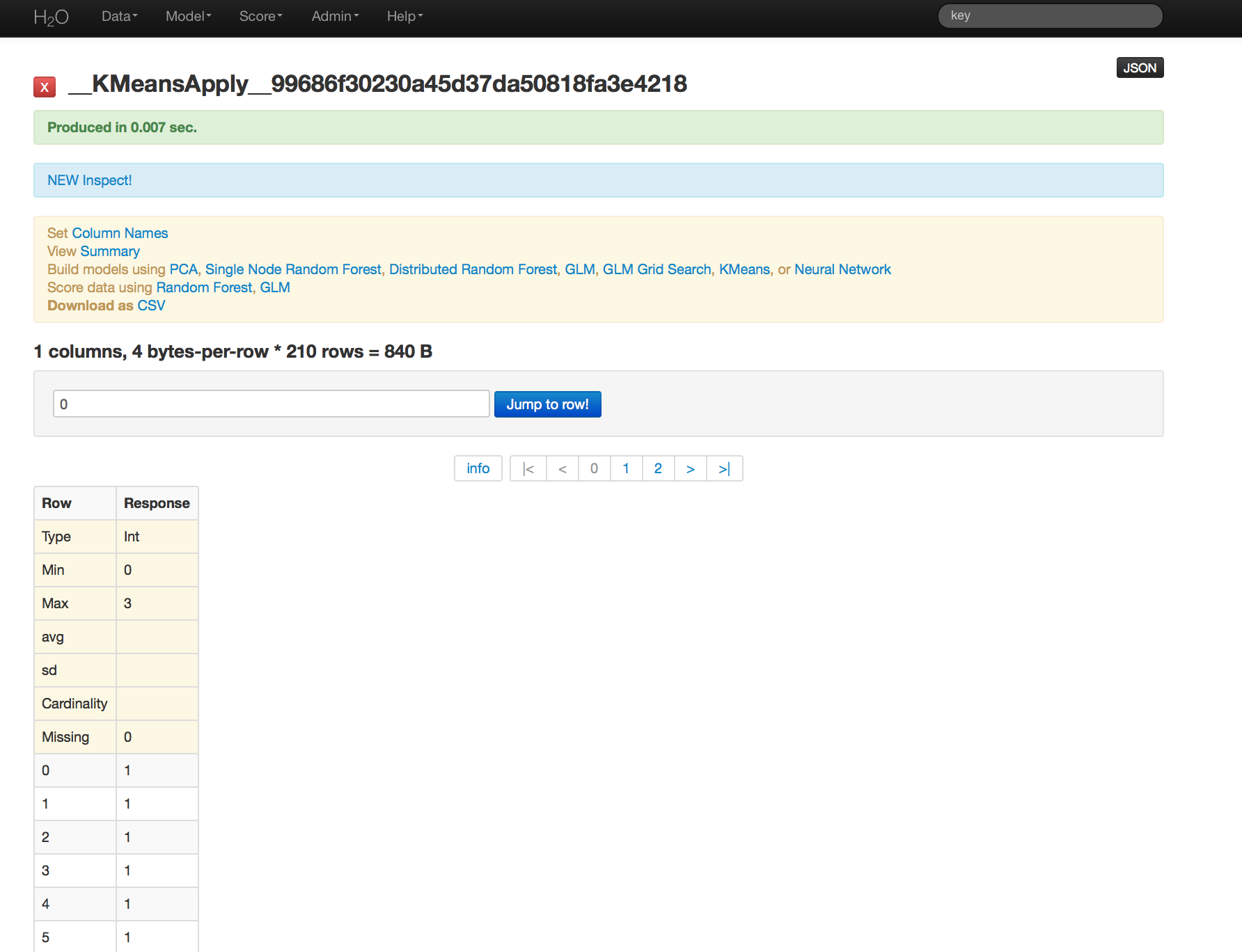
Task: Select page 2 in pagination
Action: (x=658, y=469)
